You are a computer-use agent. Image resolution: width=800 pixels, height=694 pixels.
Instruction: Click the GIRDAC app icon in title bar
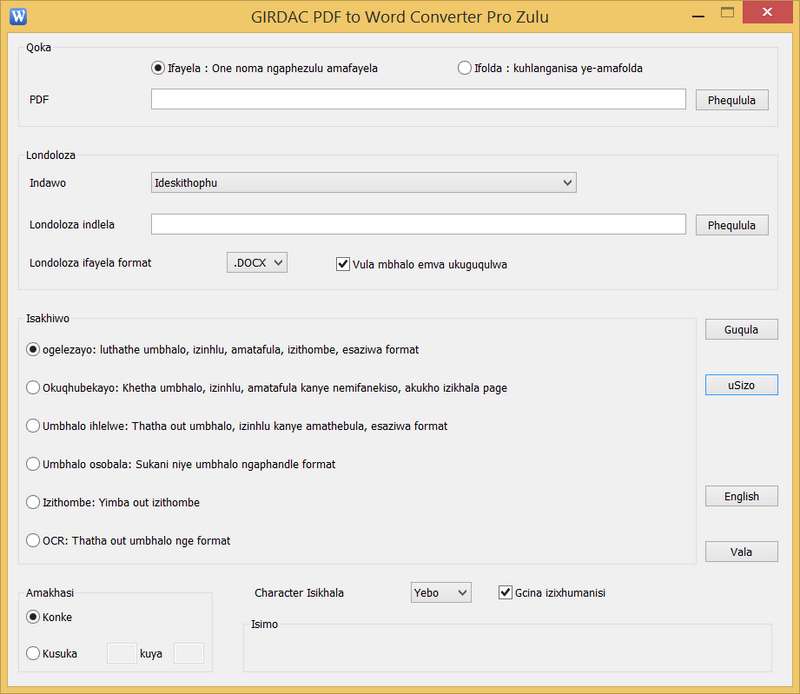[x=18, y=16]
